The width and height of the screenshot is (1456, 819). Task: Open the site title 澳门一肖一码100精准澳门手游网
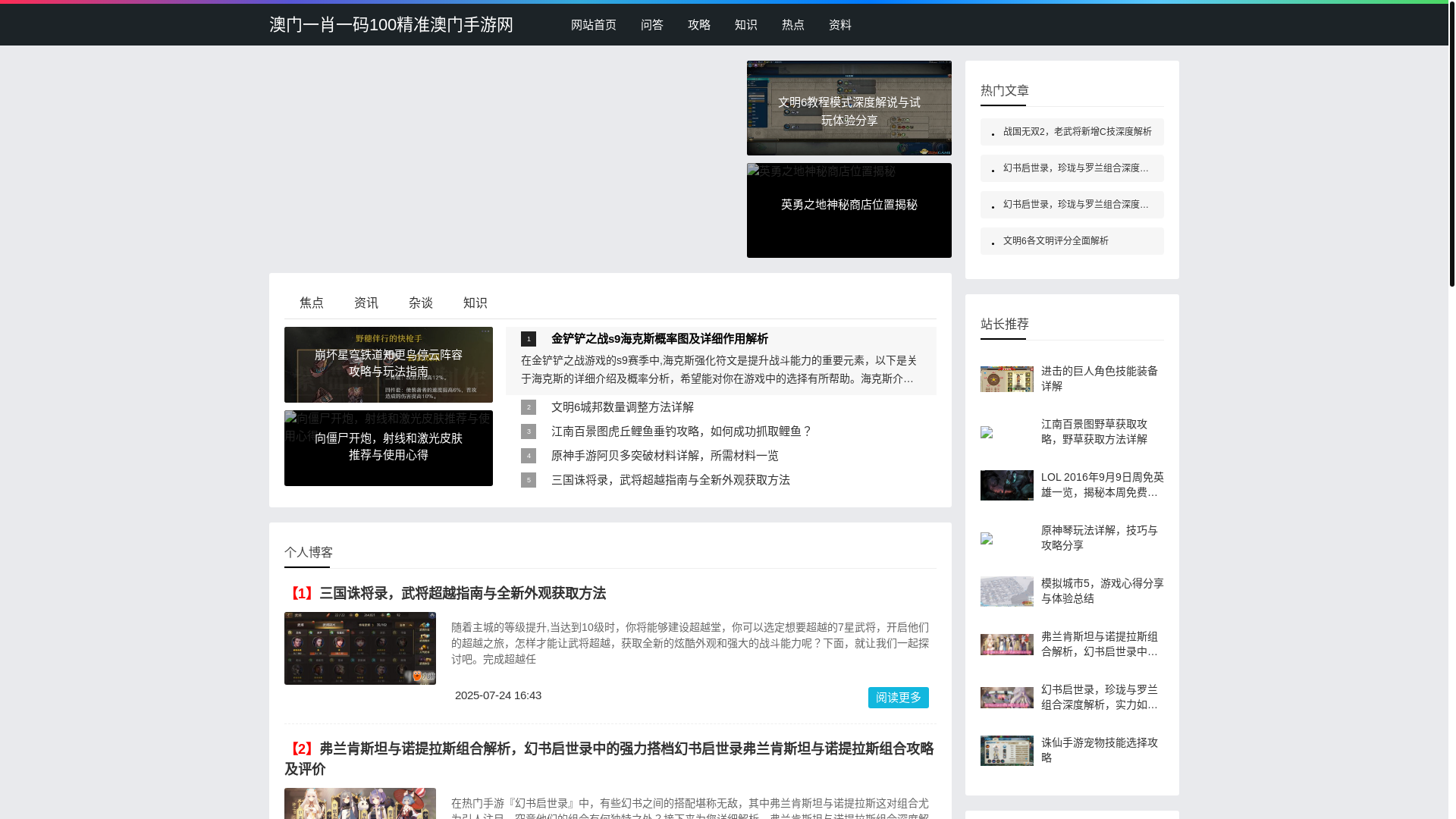pos(391,24)
